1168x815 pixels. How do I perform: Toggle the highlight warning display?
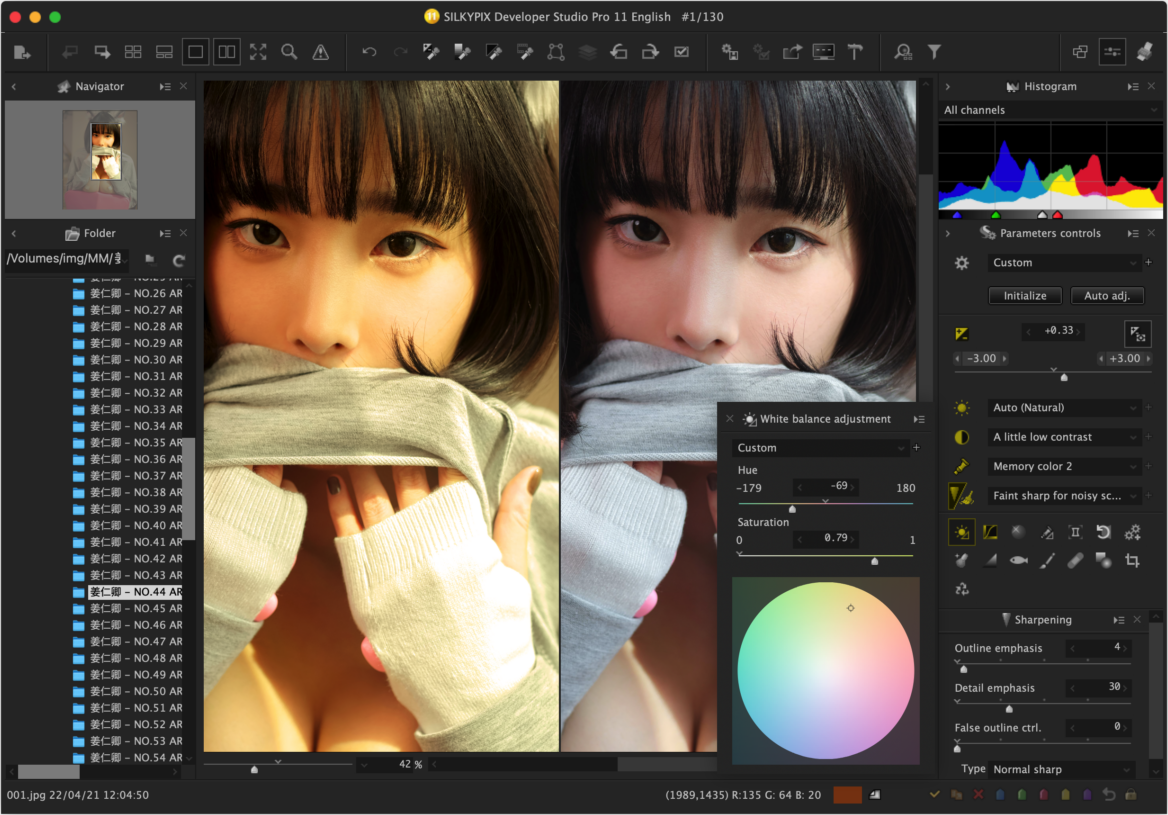tap(320, 52)
